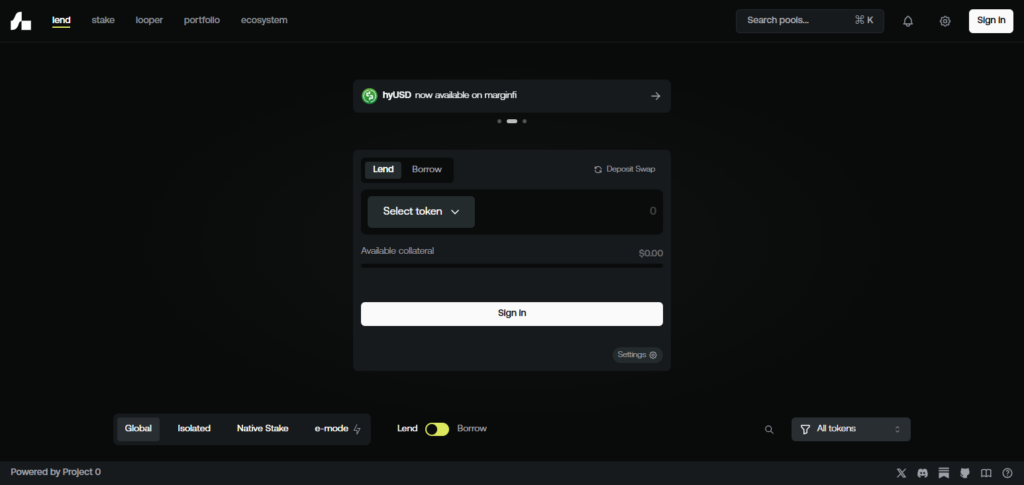Open the X (Twitter) link icon

[x=902, y=472]
